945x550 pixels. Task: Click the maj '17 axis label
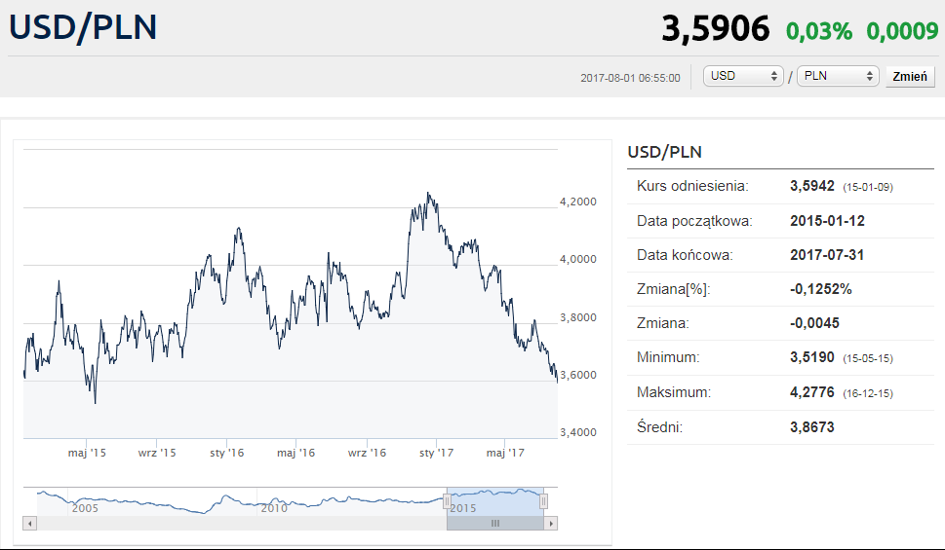pyautogui.click(x=505, y=453)
